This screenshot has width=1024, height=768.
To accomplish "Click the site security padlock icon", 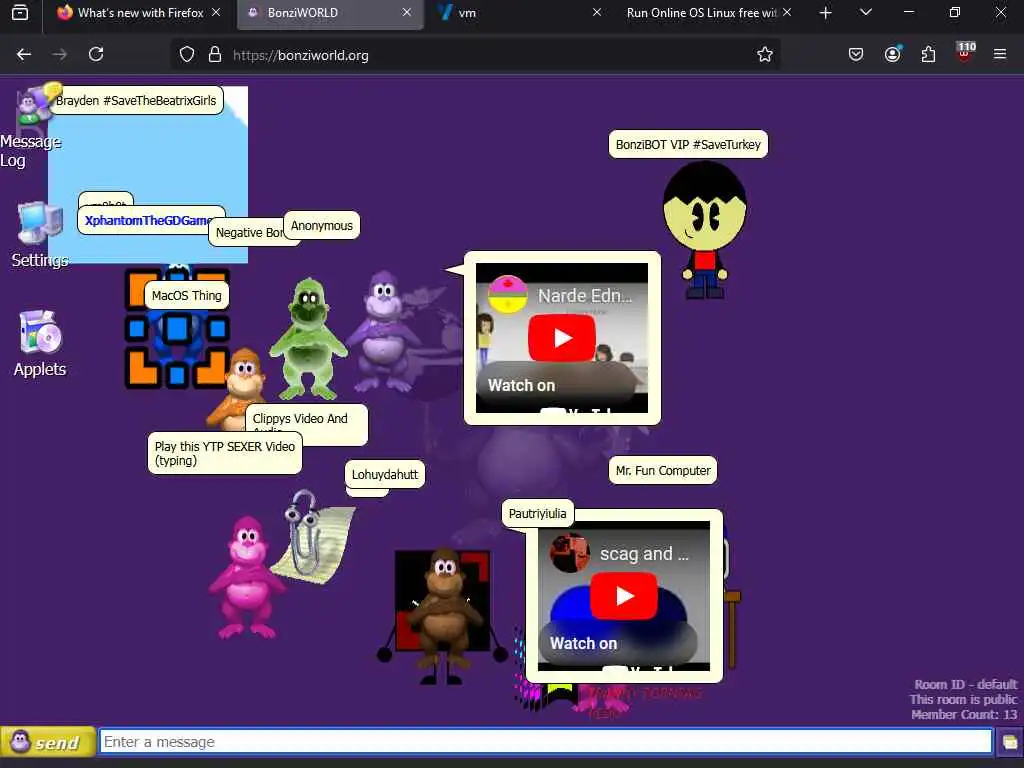I will coord(215,55).
